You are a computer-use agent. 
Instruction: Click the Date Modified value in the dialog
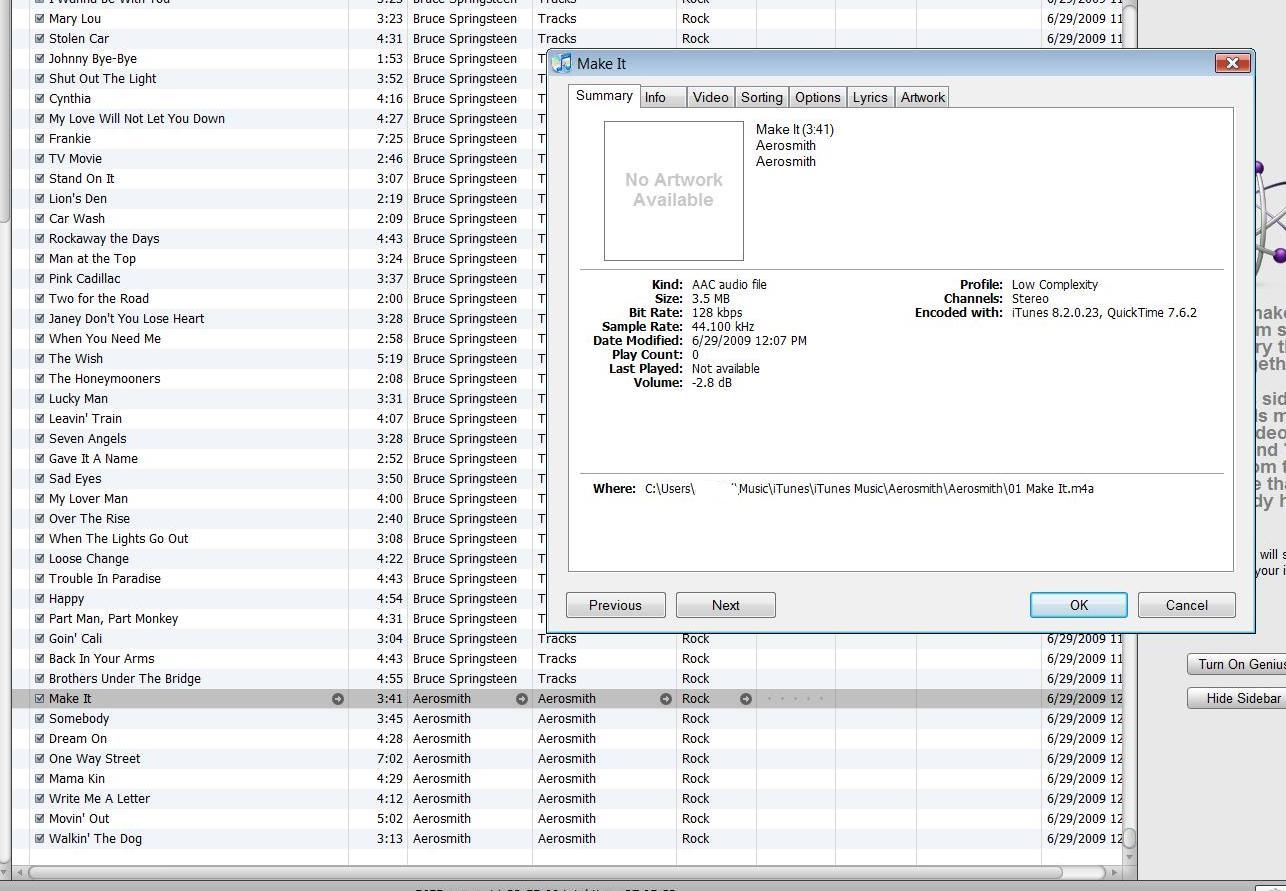[x=749, y=341]
